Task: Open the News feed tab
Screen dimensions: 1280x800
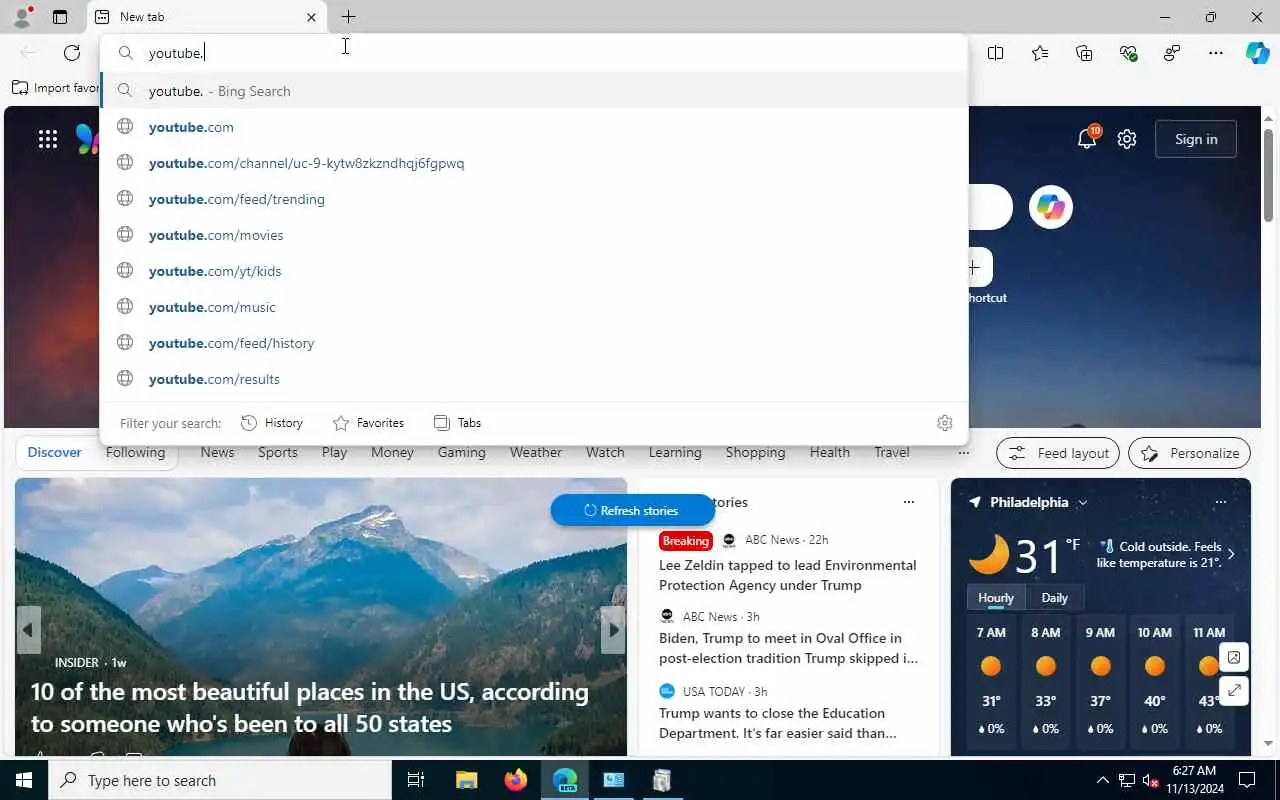Action: tap(217, 453)
